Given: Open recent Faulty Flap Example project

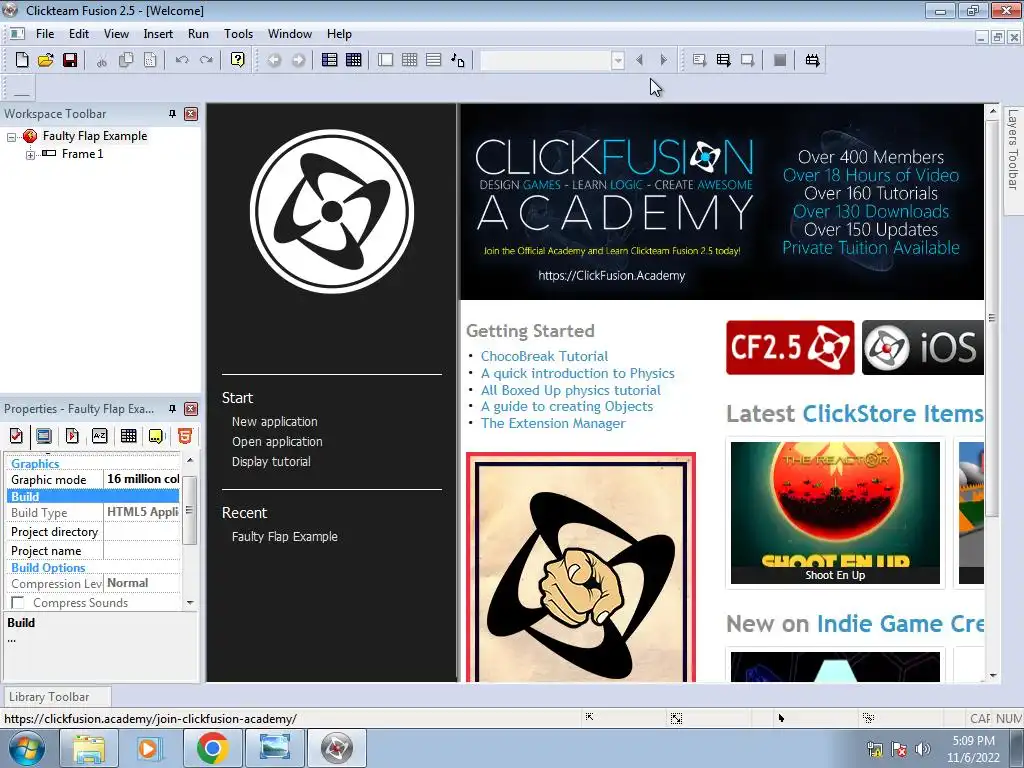Looking at the screenshot, I should pyautogui.click(x=285, y=537).
